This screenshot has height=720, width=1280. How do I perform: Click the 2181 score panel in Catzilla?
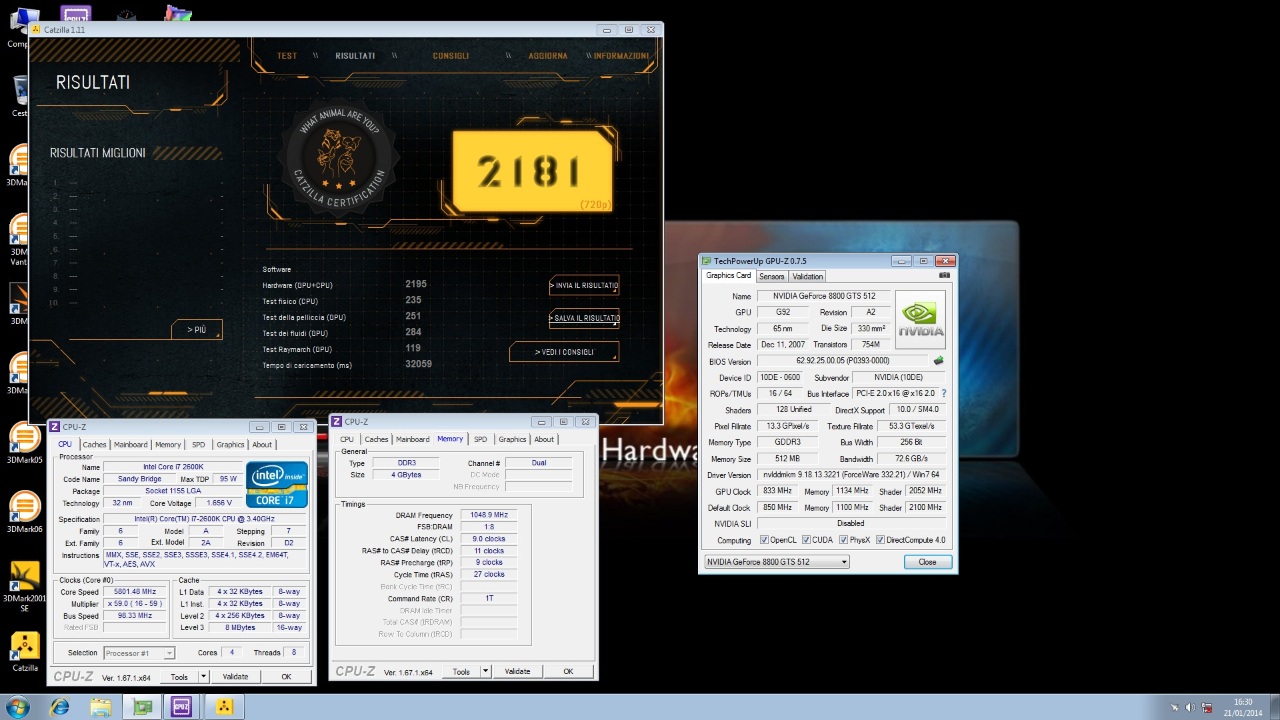click(x=531, y=171)
